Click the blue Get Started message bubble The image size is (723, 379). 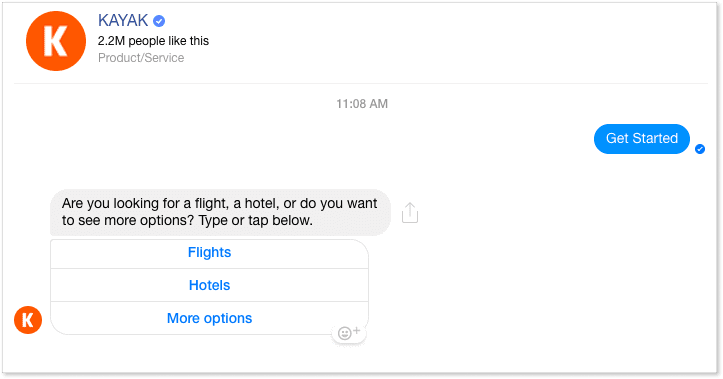click(642, 138)
